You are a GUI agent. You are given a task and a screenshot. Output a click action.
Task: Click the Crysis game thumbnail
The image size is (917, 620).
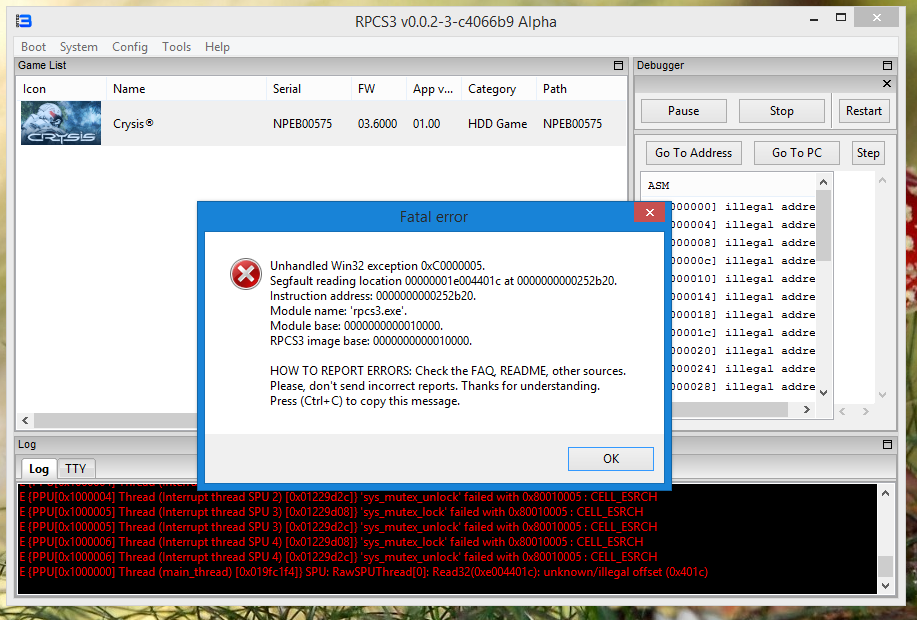(x=61, y=124)
